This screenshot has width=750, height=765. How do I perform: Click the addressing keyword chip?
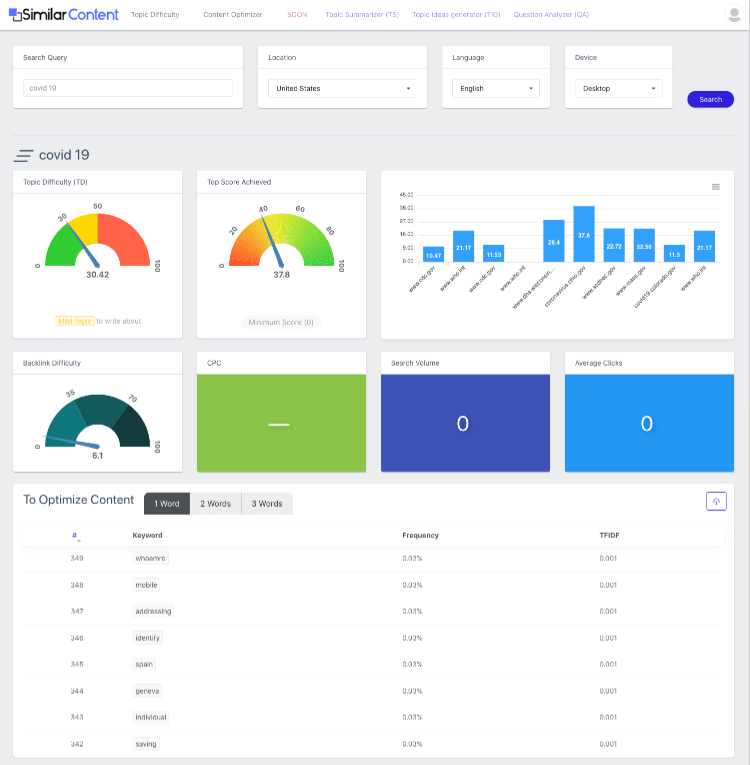[153, 611]
